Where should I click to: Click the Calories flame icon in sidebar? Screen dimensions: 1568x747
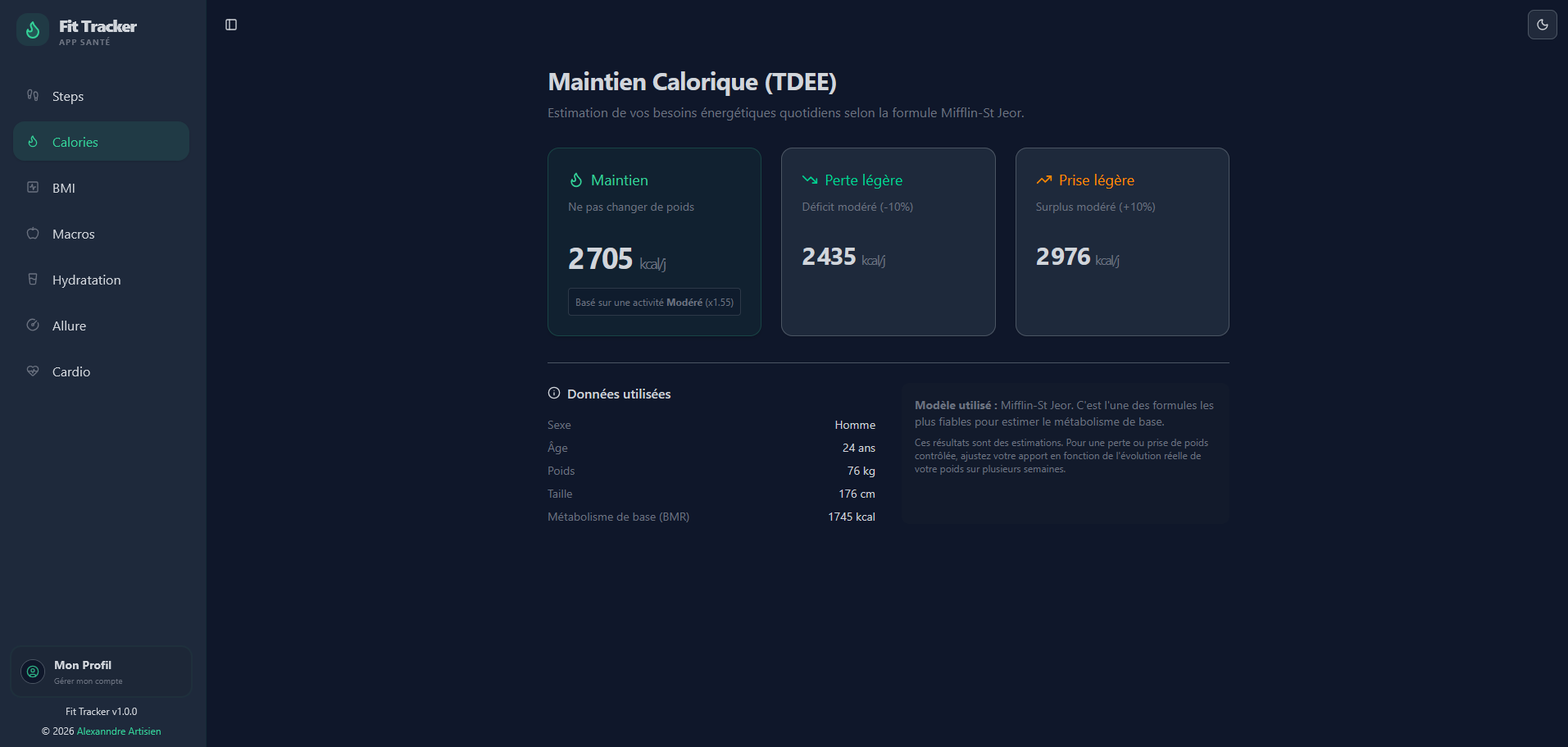click(x=33, y=142)
